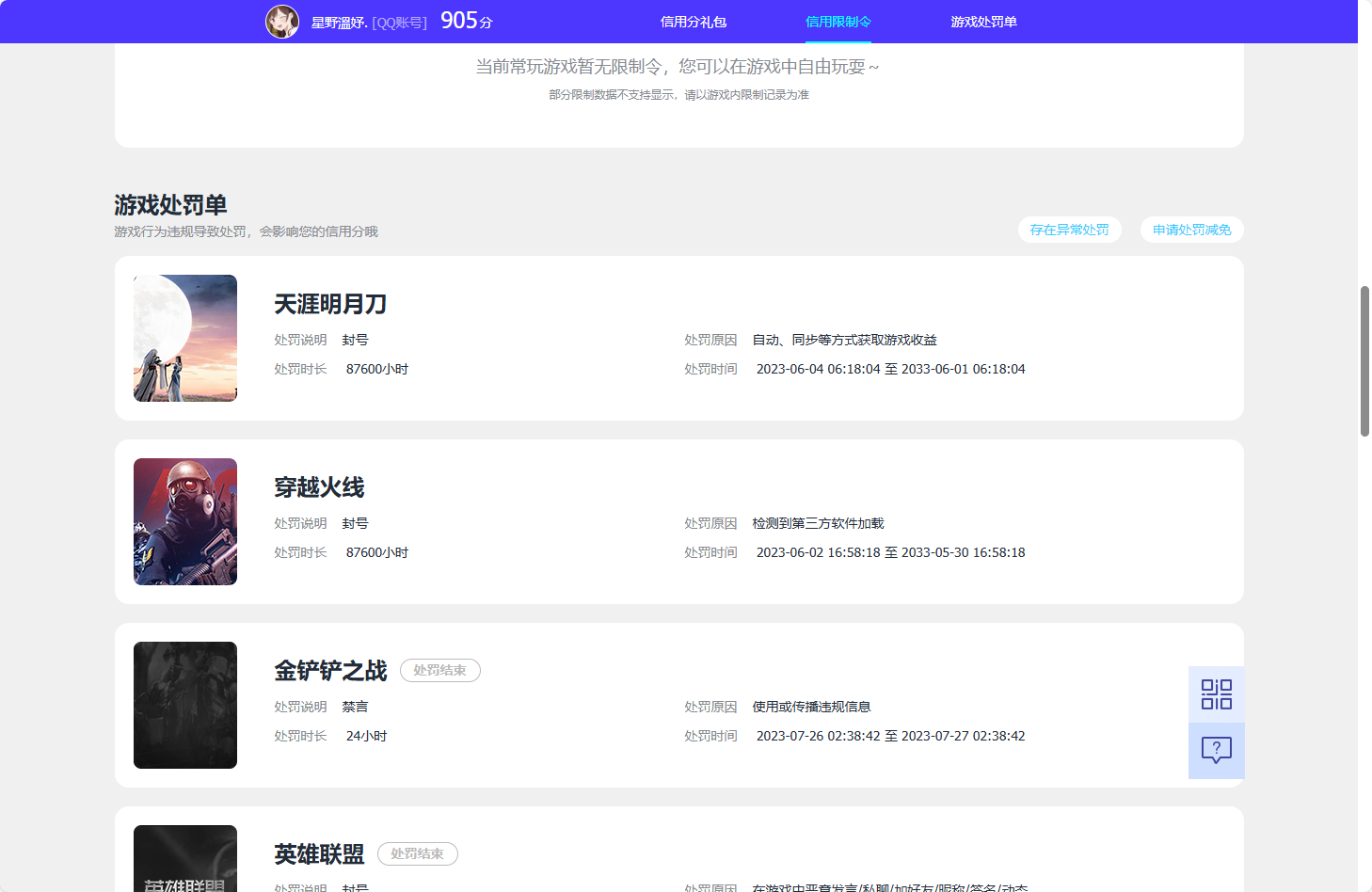The width and height of the screenshot is (1372, 892).
Task: Select the 金铲铲之战 game thumbnail
Action: (x=184, y=705)
